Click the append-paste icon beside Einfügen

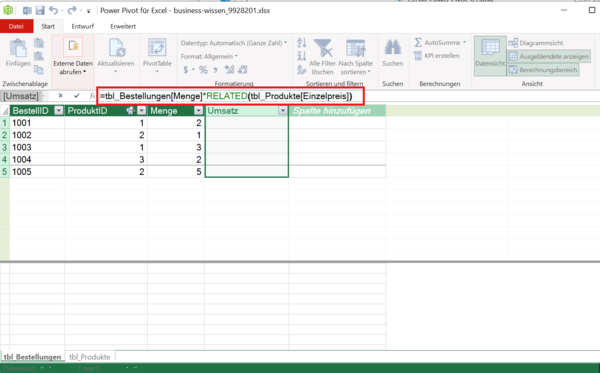coord(39,43)
